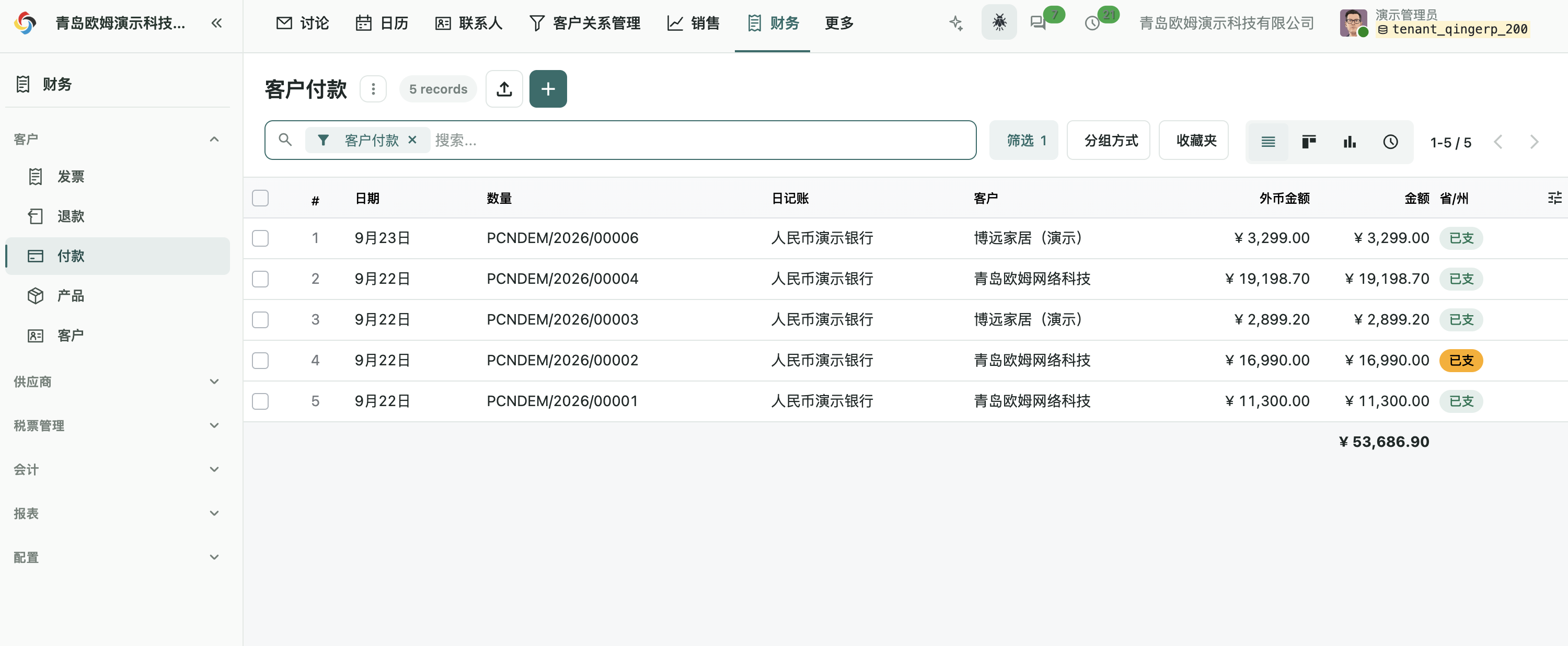Collapse the sidebar with double-chevron icon
Viewport: 1568px width, 646px height.
pyautogui.click(x=217, y=23)
